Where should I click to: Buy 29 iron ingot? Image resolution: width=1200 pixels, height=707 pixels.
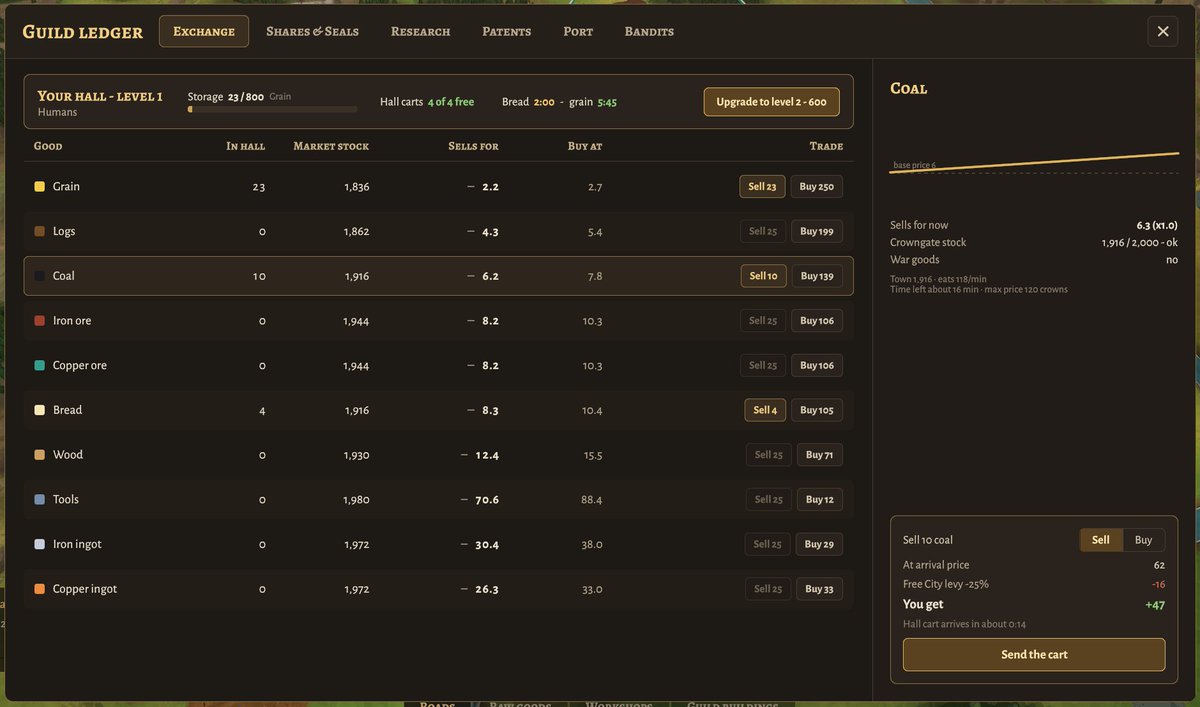point(820,544)
